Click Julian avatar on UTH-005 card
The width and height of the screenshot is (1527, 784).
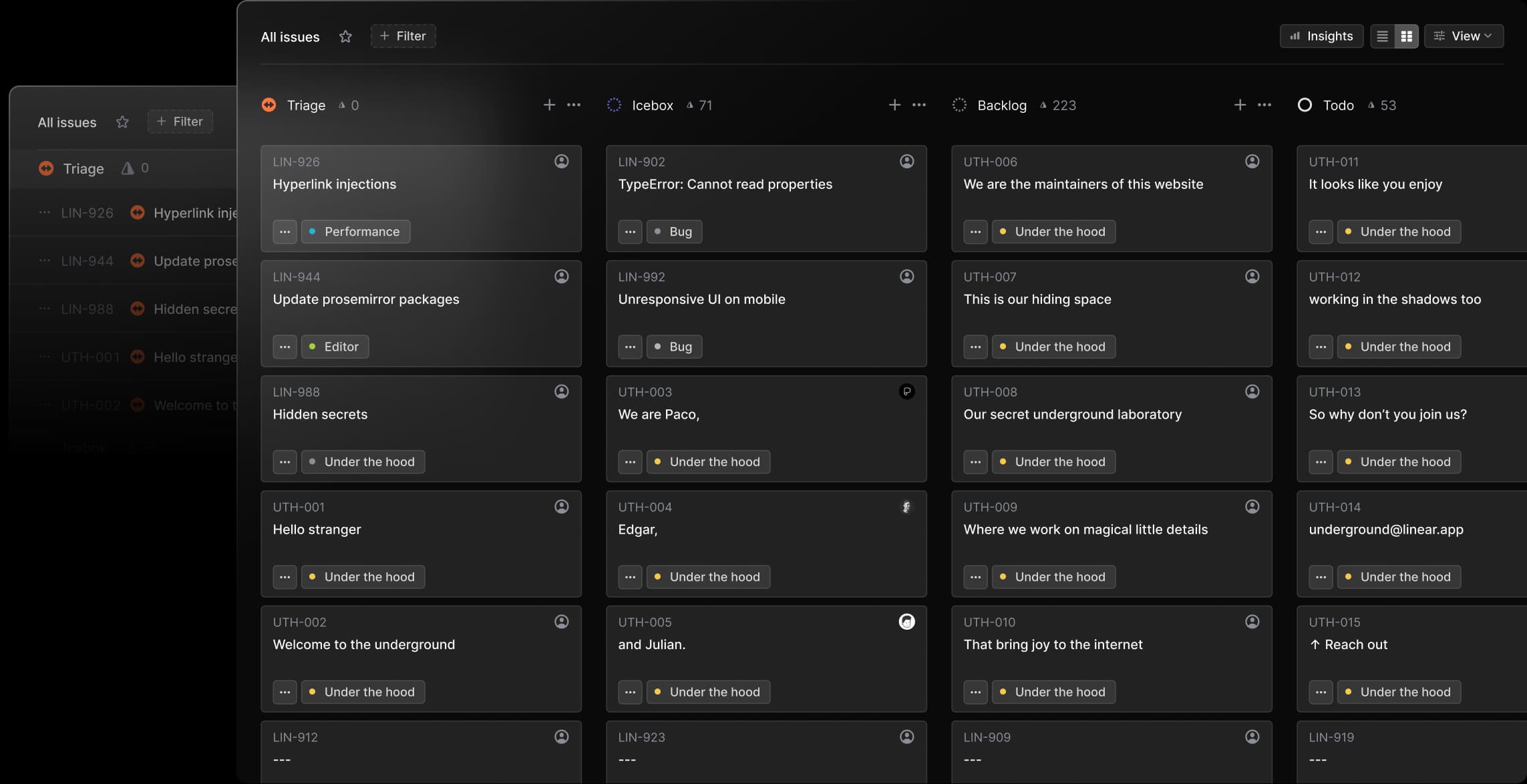[906, 622]
